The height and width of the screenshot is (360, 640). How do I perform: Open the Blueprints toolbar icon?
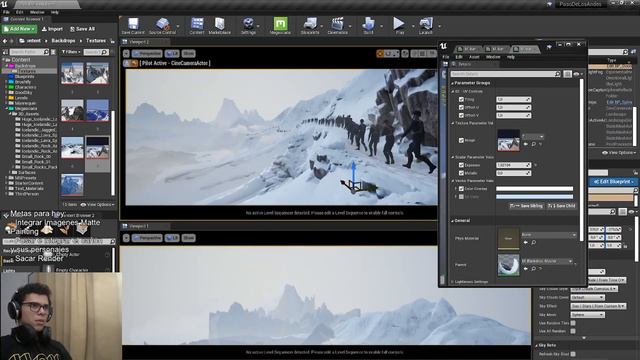pyautogui.click(x=310, y=24)
